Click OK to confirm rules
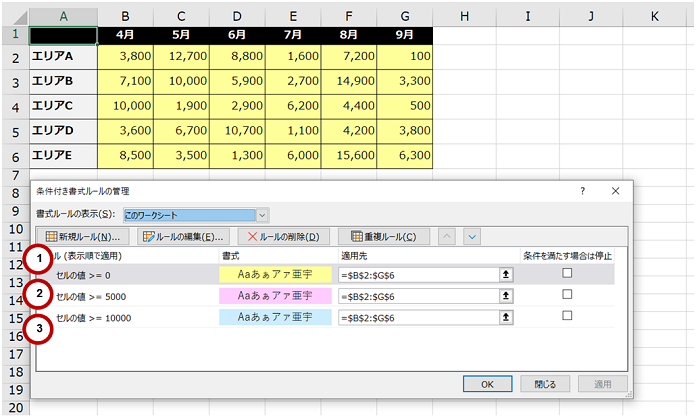Screen dimensions: 700x418 (x=487, y=383)
